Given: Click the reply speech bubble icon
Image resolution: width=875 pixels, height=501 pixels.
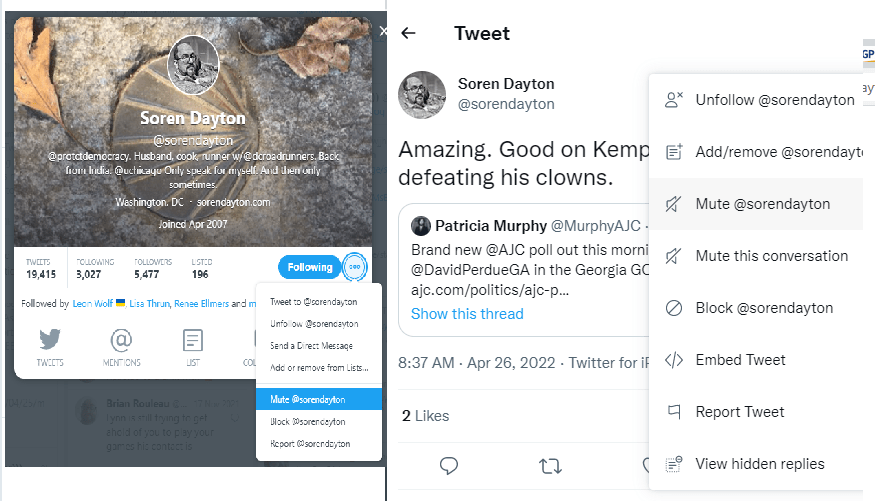Looking at the screenshot, I should tap(449, 465).
